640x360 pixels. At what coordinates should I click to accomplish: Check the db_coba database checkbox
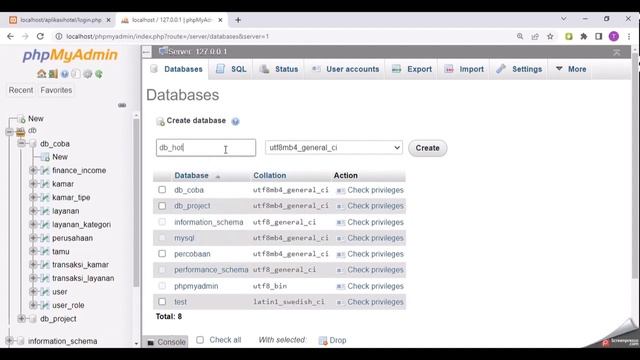pos(162,190)
